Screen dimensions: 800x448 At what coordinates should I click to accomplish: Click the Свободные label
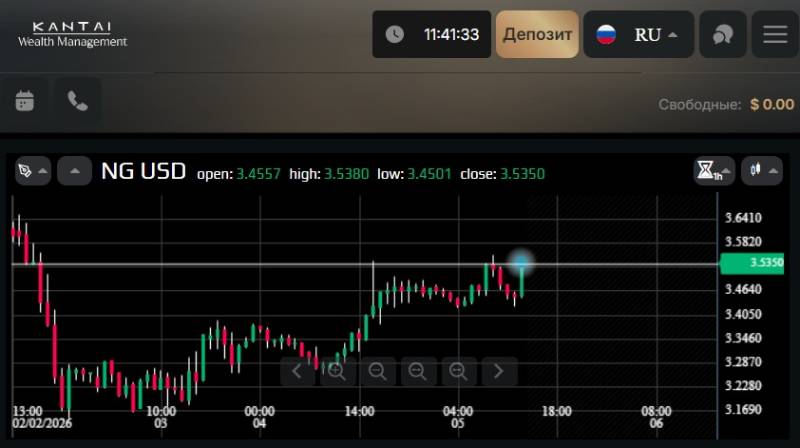pyautogui.click(x=699, y=105)
